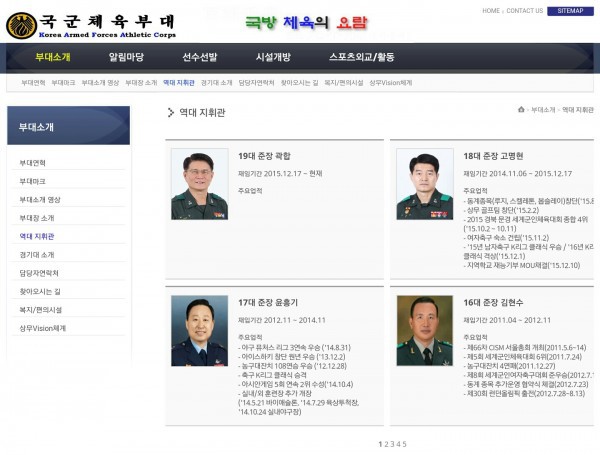Go to page 1 in pagination
Viewport: 600px width, 455px height.
click(380, 444)
